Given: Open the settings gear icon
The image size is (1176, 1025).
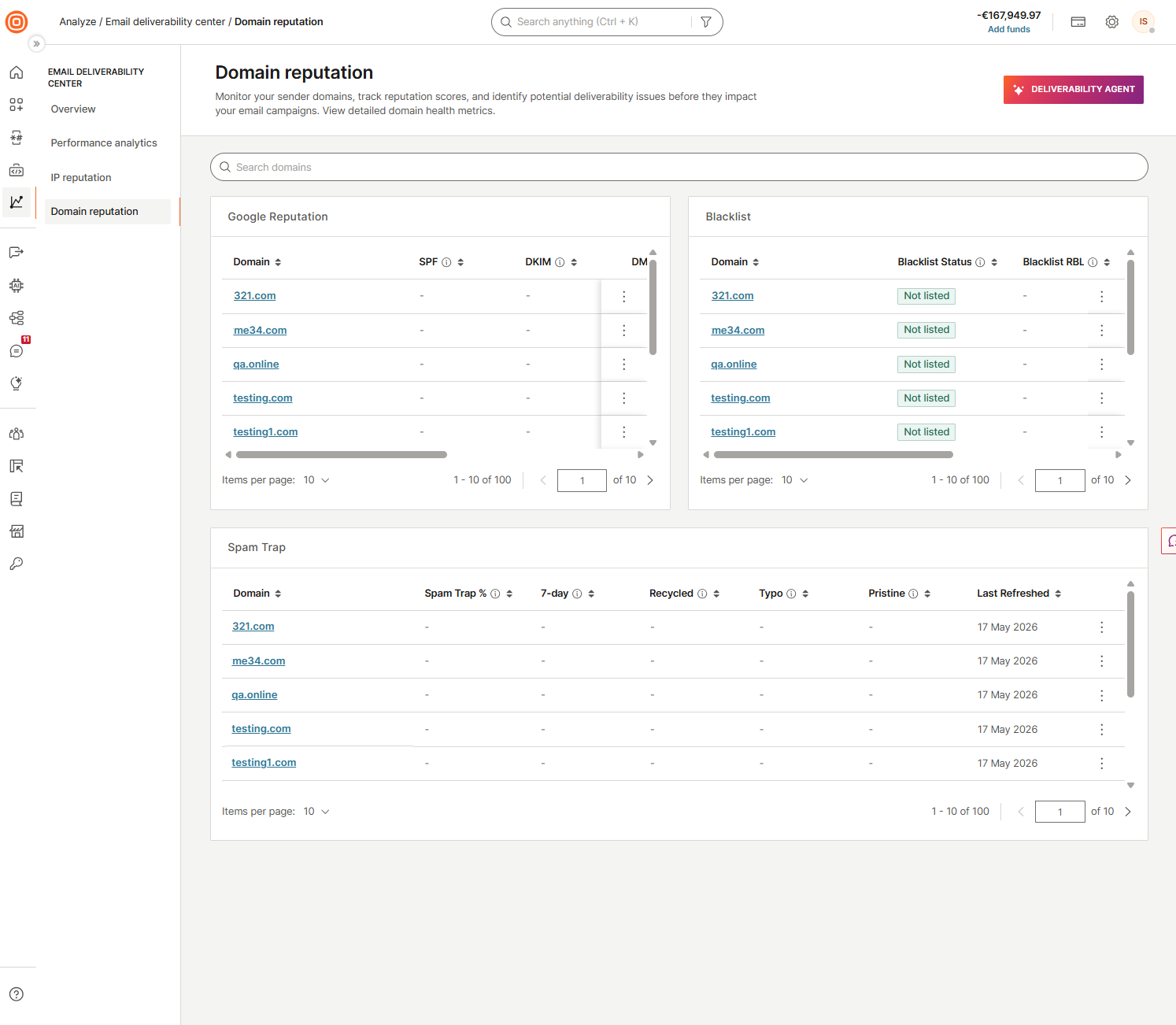Looking at the screenshot, I should point(1111,22).
